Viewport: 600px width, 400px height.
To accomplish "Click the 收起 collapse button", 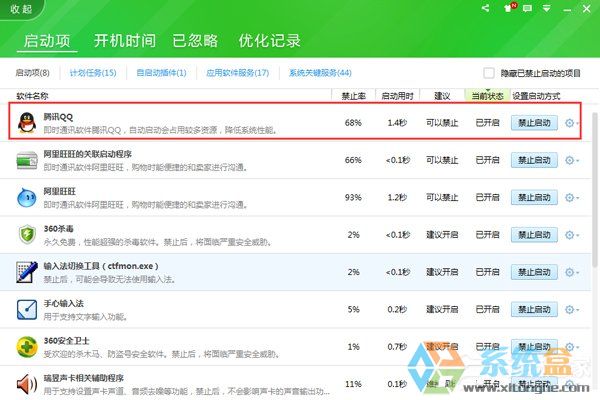I will 21,9.
